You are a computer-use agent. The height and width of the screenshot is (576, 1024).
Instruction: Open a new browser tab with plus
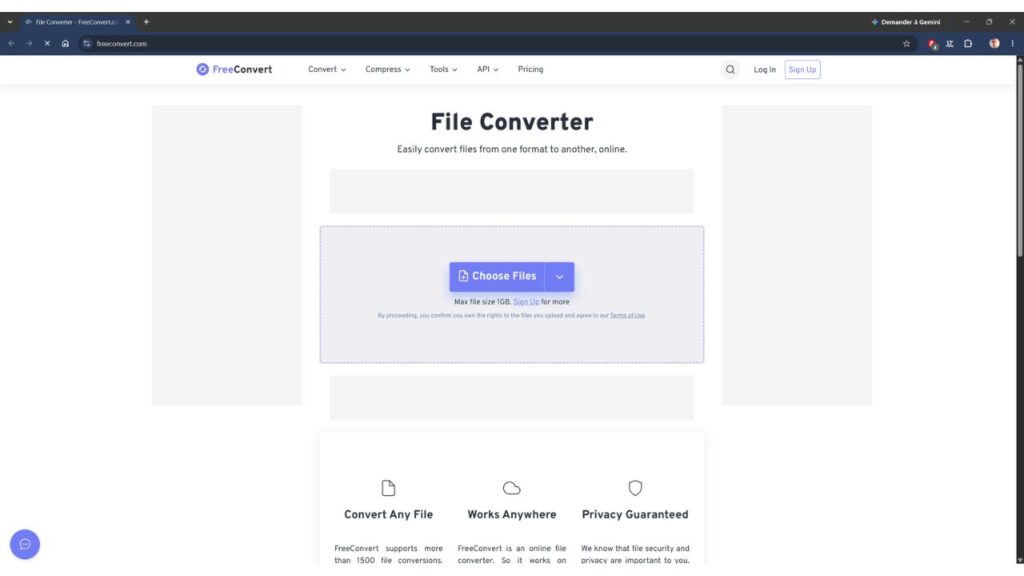(146, 22)
